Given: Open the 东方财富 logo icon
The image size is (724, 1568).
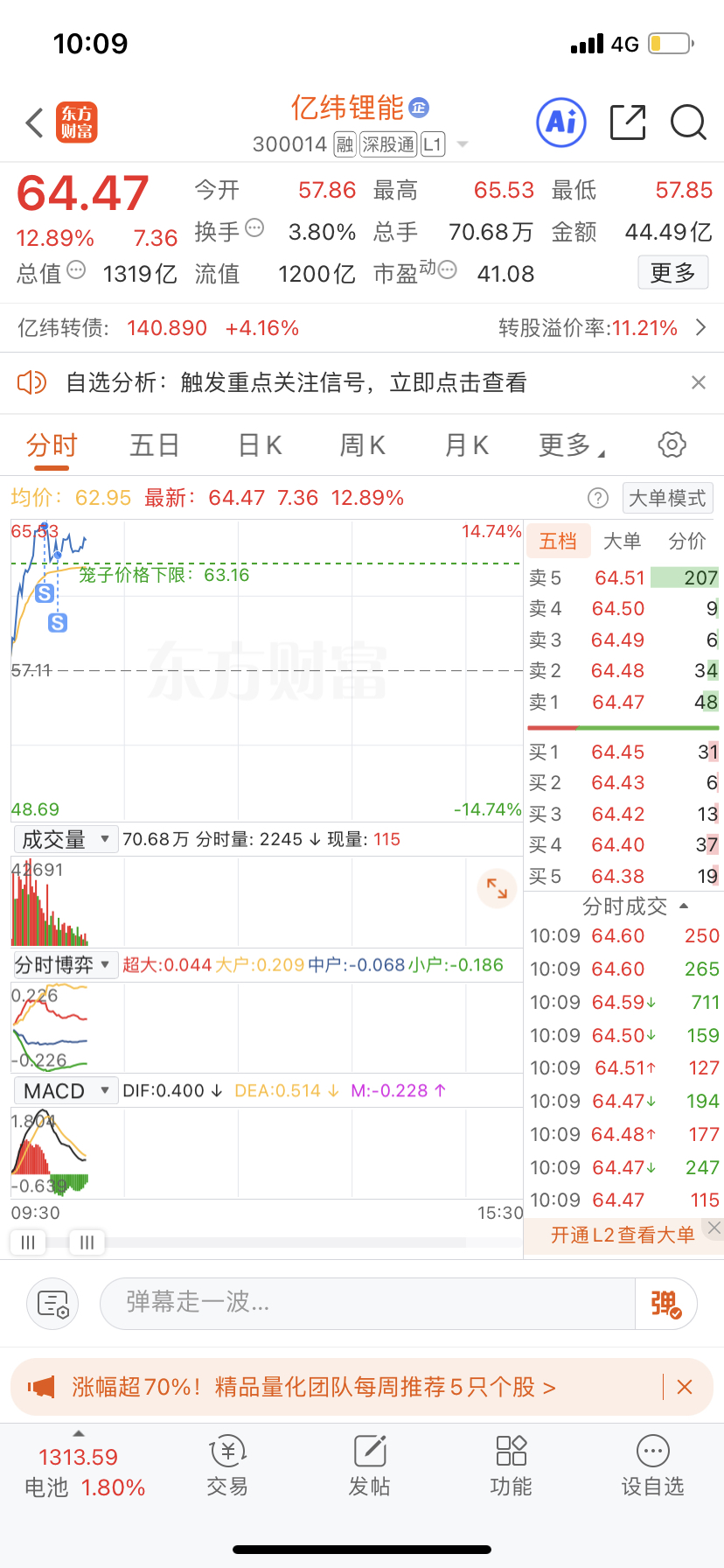Looking at the screenshot, I should coord(77,122).
